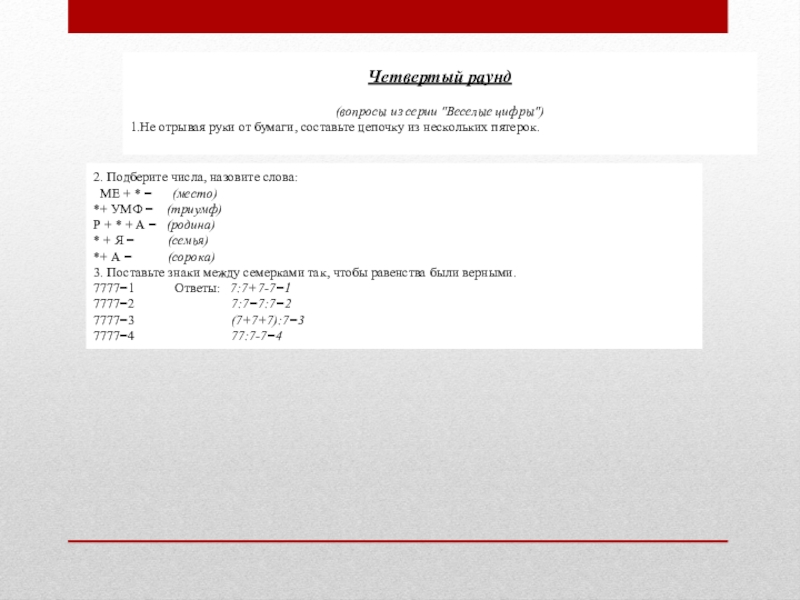Select the subtitle "вопросы из серии Веселые цифры"
800x600 pixels.
(440, 112)
